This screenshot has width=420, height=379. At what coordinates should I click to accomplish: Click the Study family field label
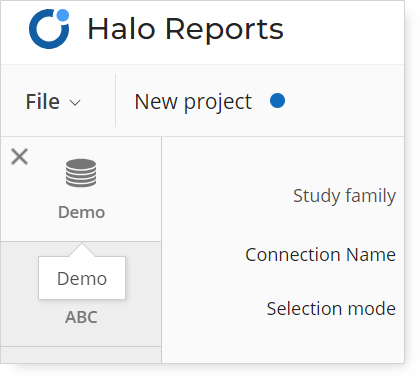click(x=345, y=196)
